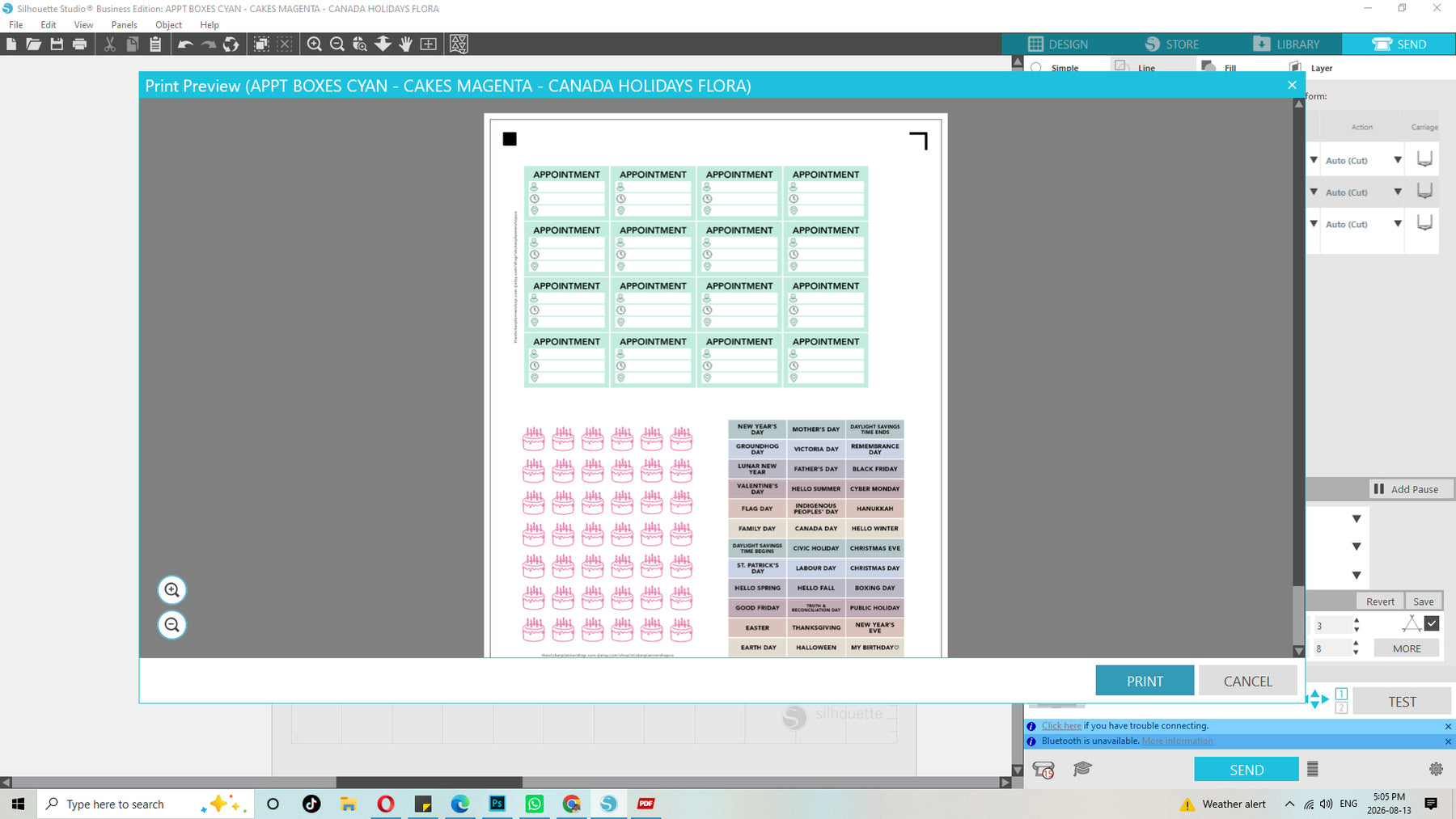This screenshot has height=819, width=1456.
Task: Open the Panels menu
Action: tap(125, 25)
